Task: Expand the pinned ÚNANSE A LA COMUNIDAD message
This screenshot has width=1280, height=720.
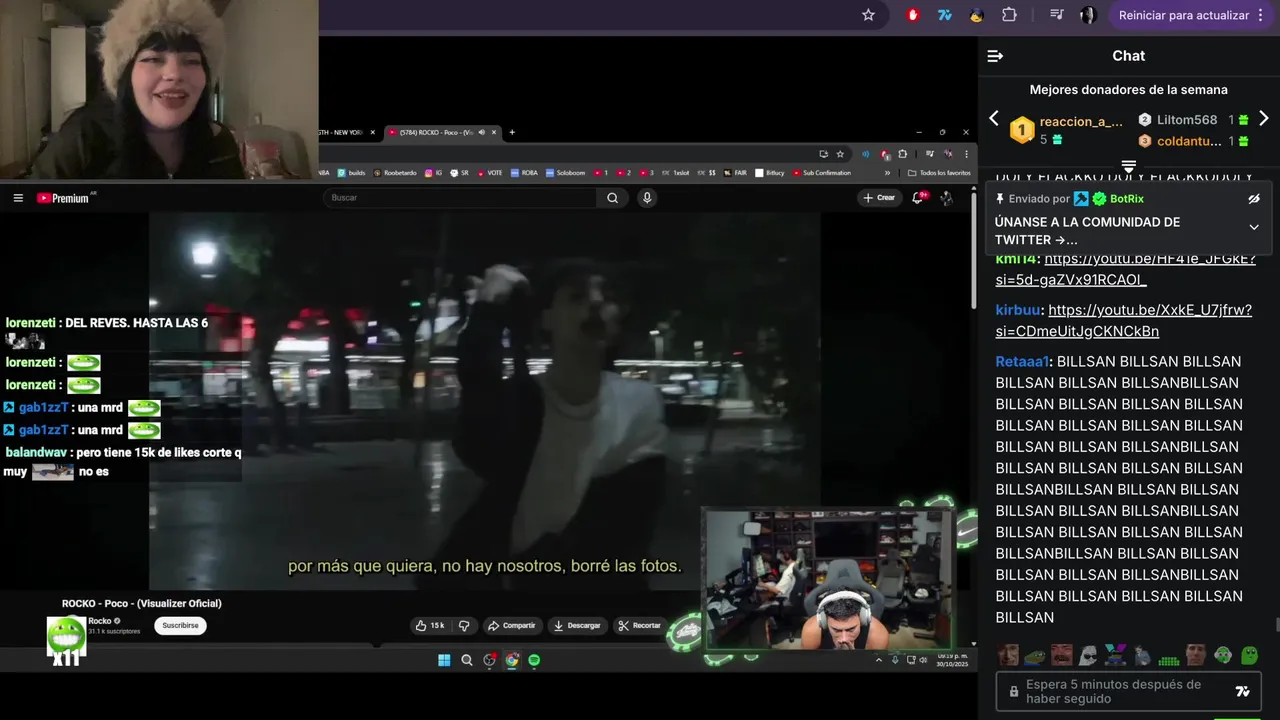Action: [x=1254, y=227]
